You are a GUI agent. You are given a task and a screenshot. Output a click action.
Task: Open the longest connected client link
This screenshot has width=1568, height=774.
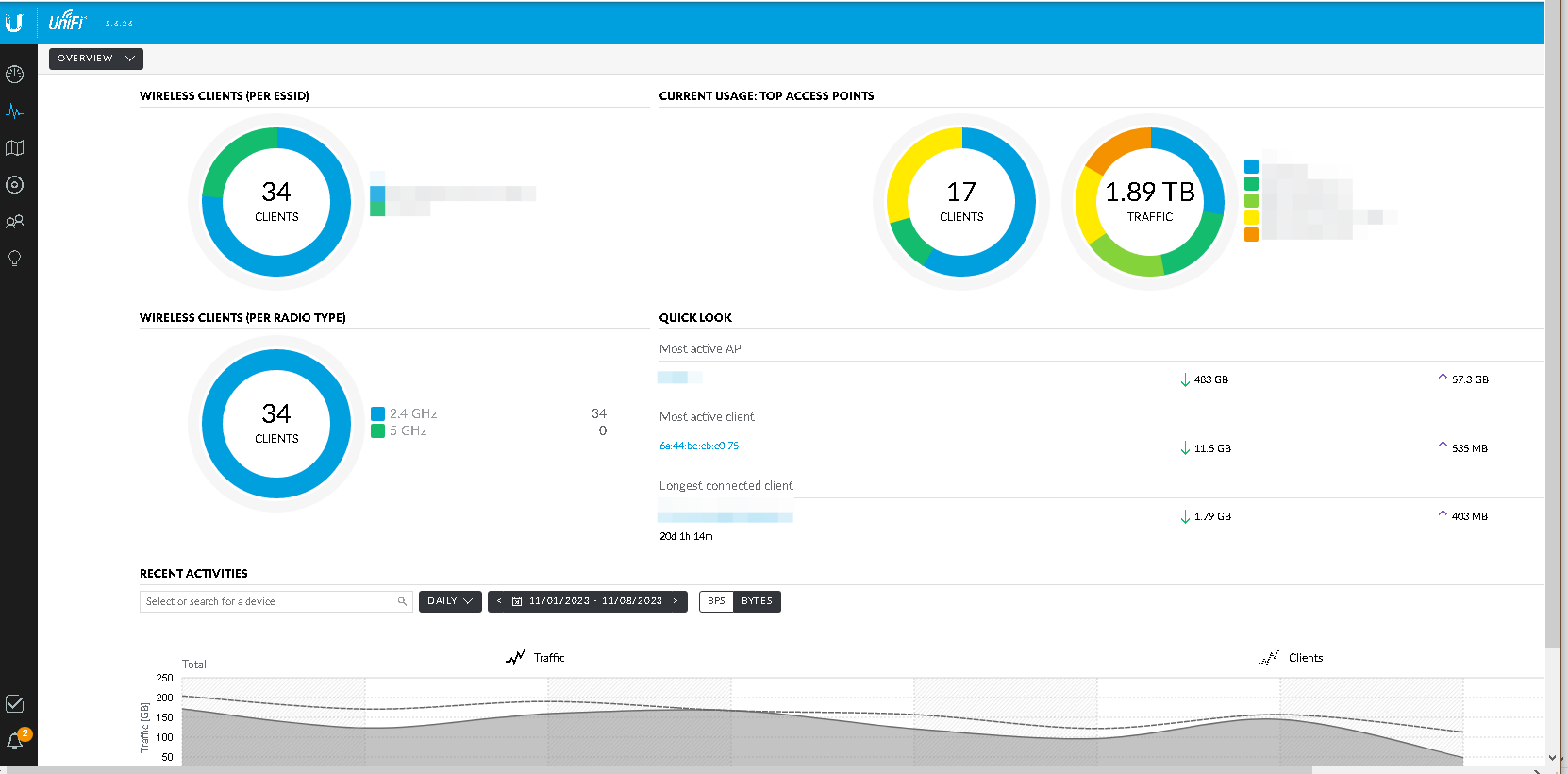click(725, 517)
